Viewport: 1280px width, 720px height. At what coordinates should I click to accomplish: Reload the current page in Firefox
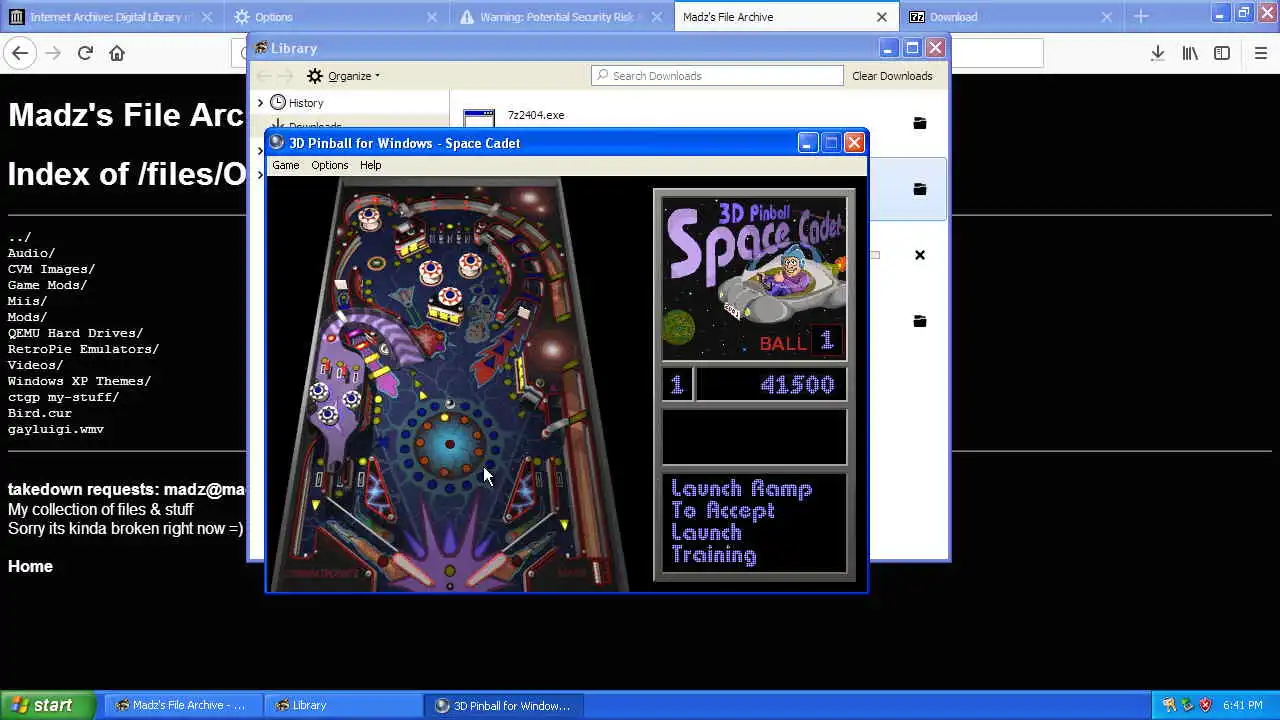click(85, 54)
